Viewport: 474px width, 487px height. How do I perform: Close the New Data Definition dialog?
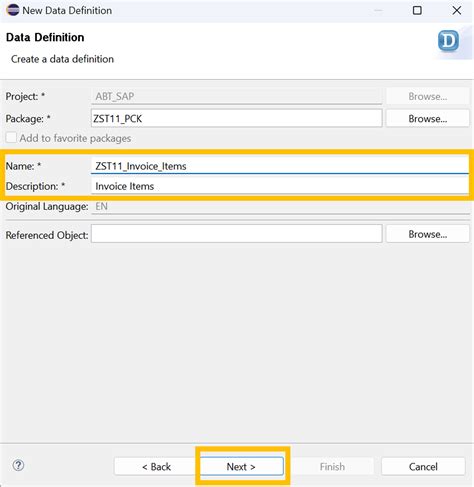coord(457,10)
